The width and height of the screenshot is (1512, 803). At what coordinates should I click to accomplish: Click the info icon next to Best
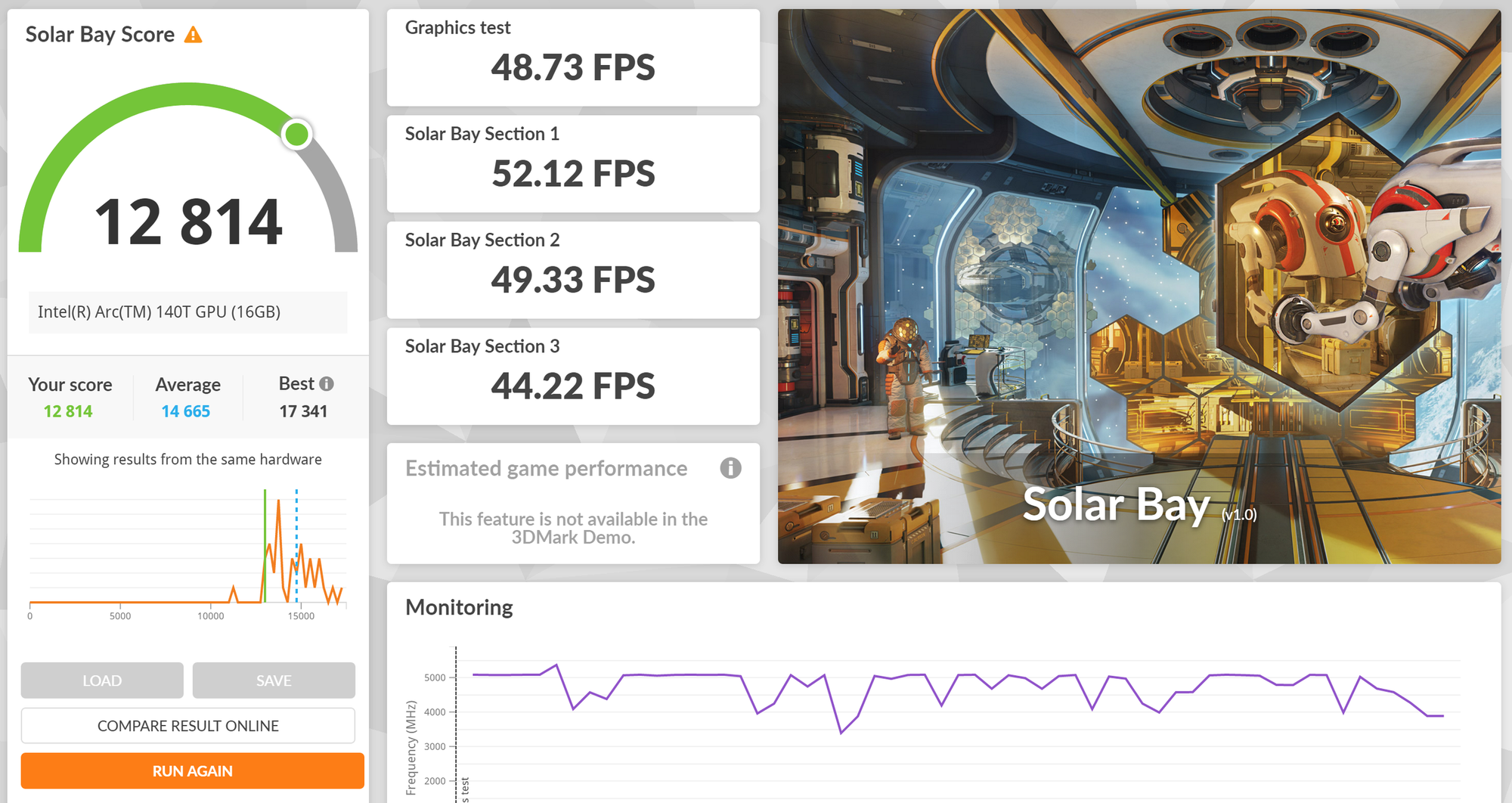point(327,384)
